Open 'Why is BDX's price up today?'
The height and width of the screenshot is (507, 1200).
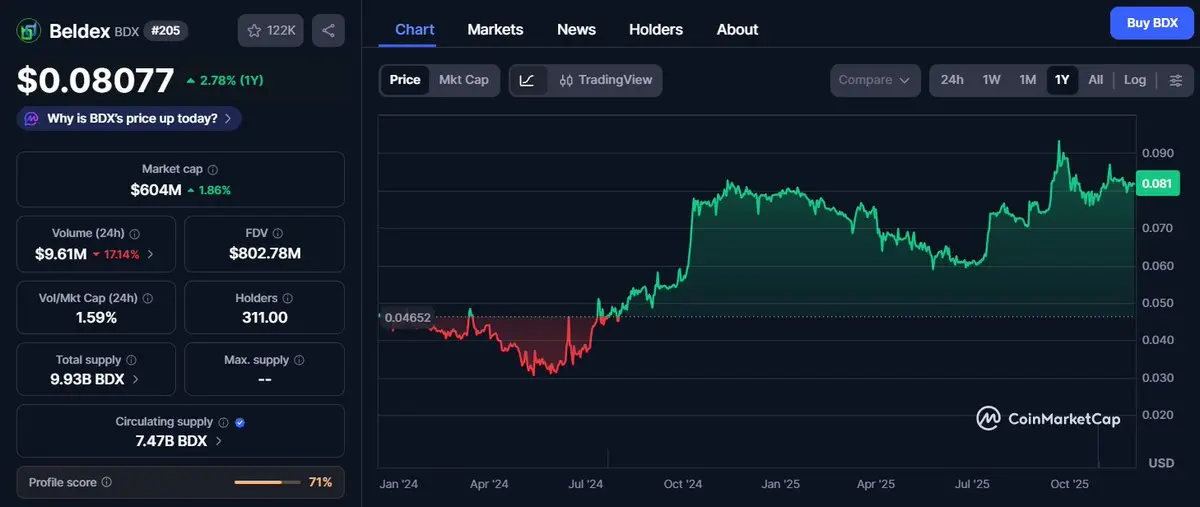130,118
